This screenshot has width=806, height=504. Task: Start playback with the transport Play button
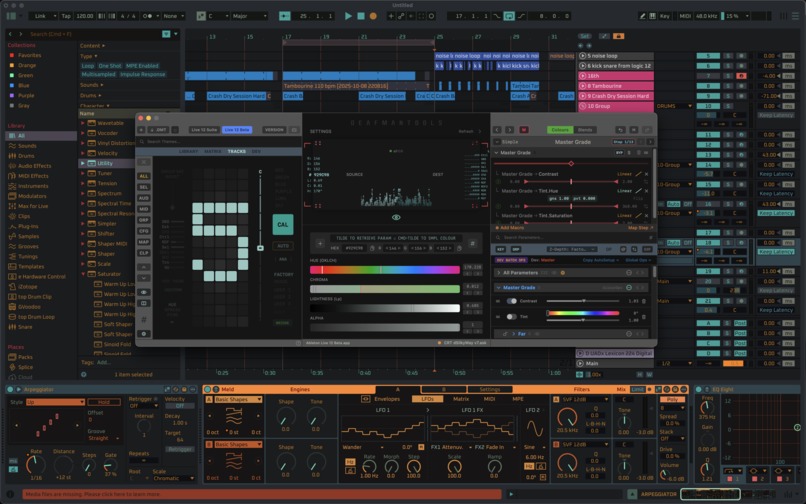coord(348,16)
